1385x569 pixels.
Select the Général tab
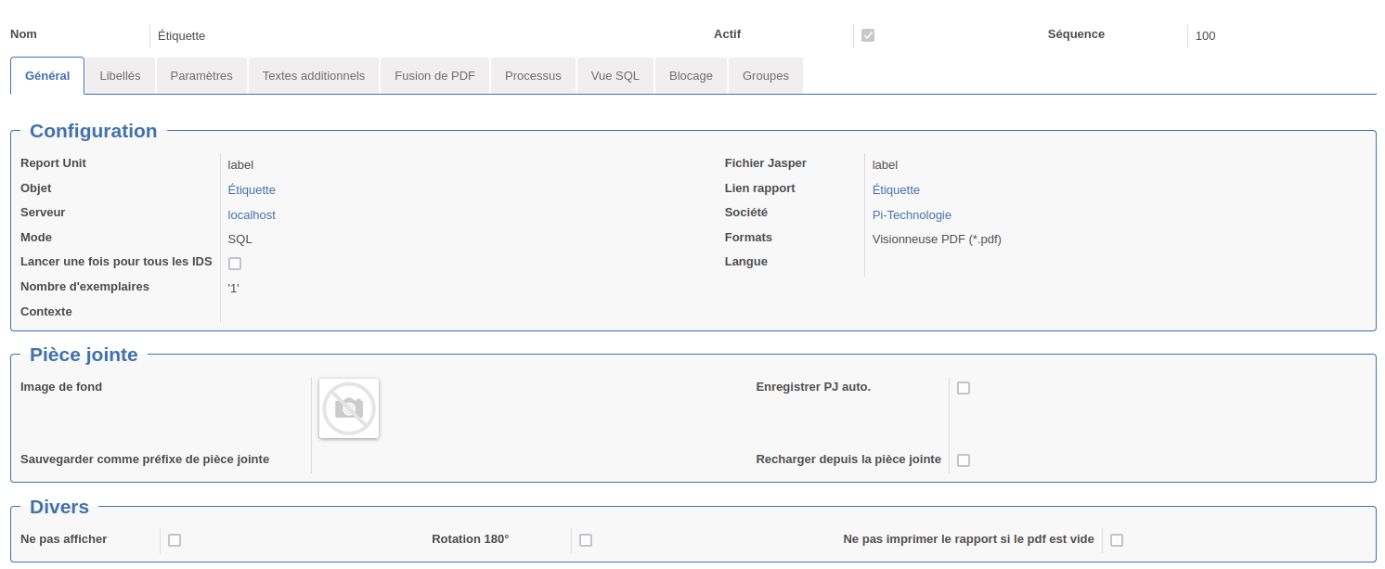tap(47, 76)
